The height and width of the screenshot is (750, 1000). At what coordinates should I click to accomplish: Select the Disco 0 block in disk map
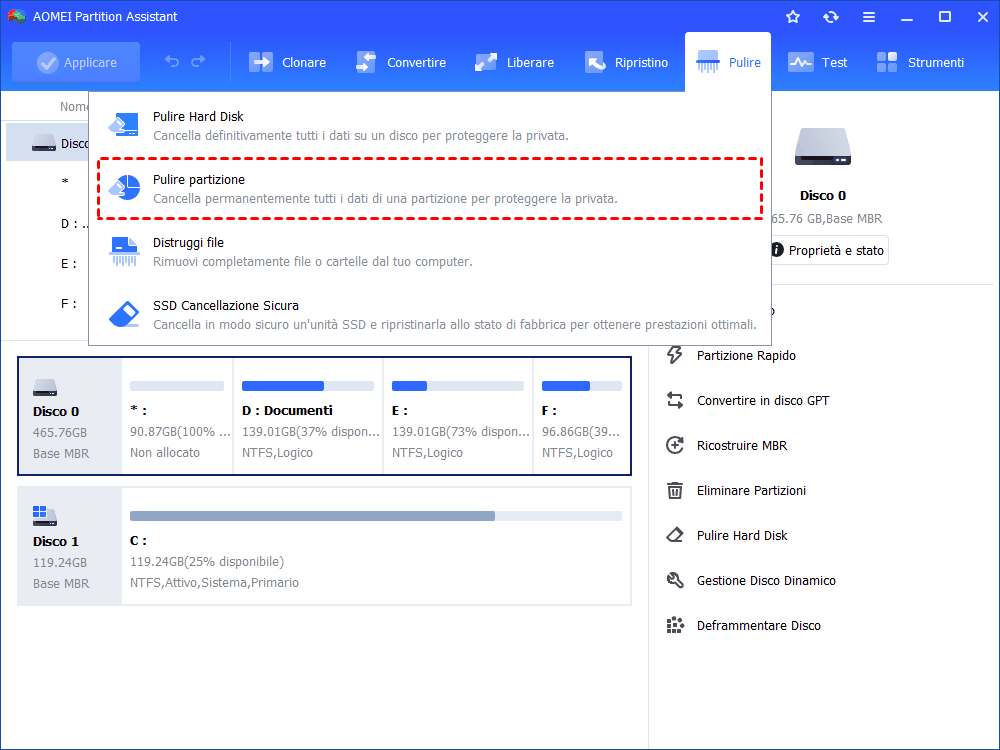coord(70,416)
